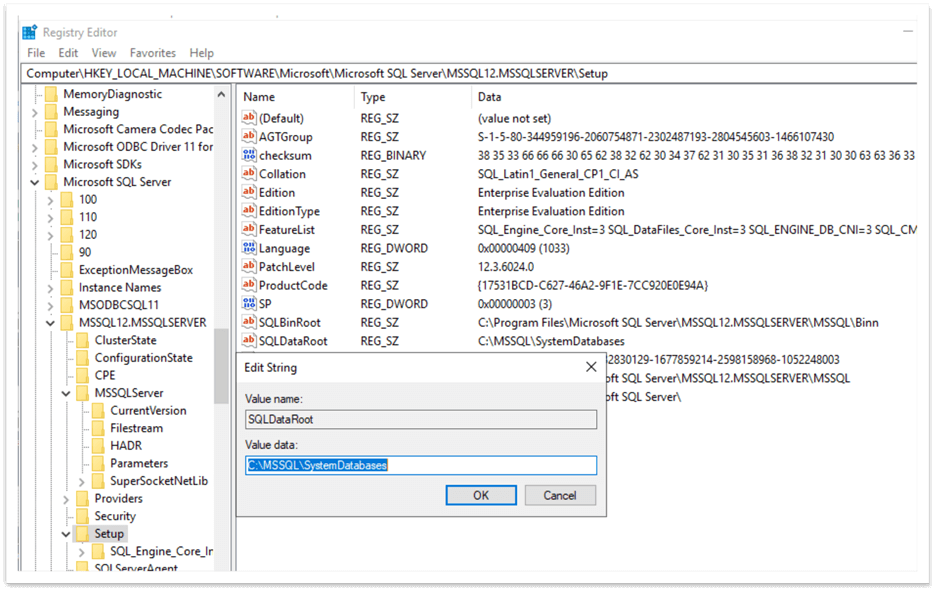The image size is (937, 592).
Task: Select the SQL_Engine_Core_Inst tree key
Action: click(x=161, y=551)
